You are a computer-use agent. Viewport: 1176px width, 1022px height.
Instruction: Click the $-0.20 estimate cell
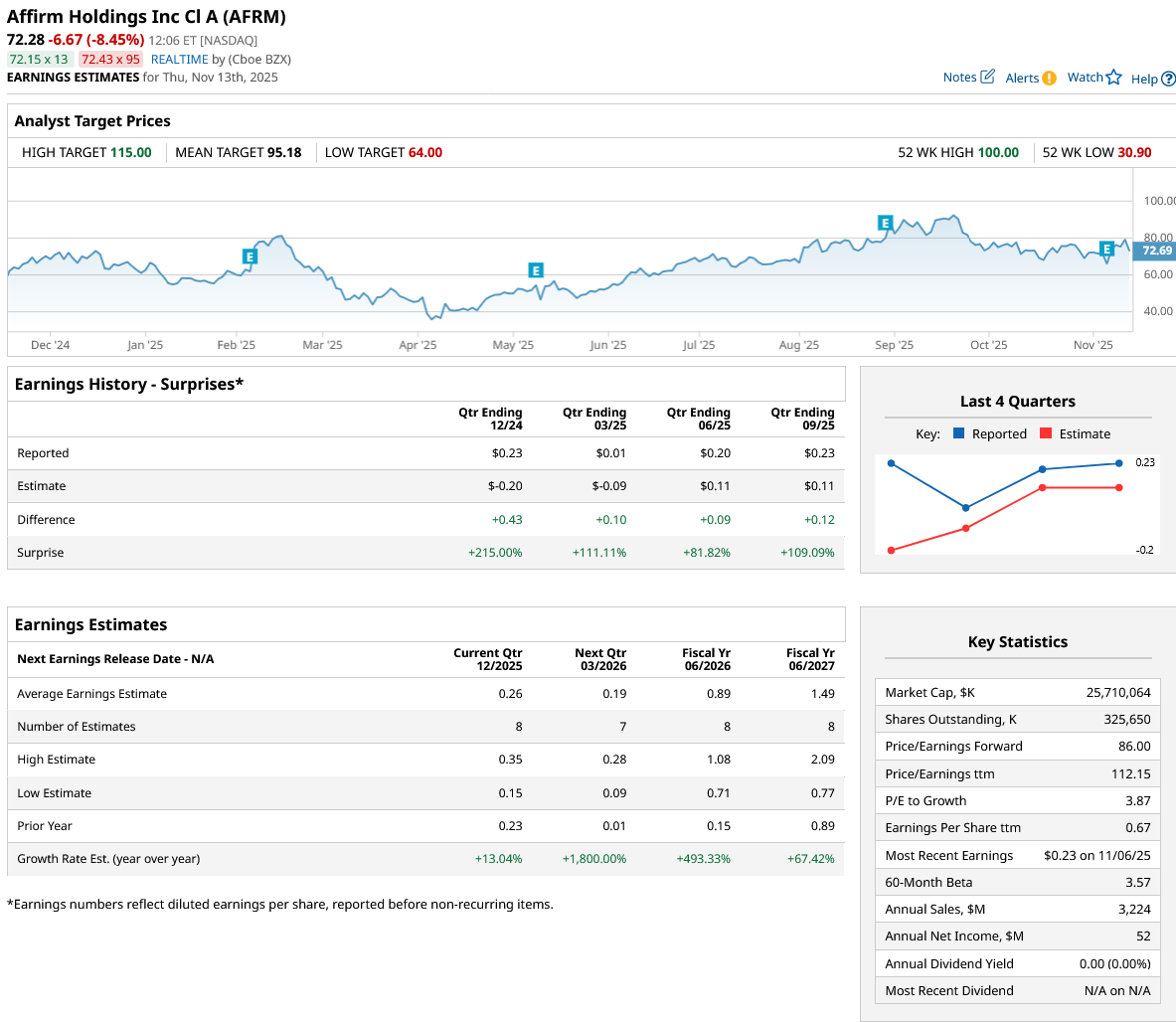tap(505, 486)
